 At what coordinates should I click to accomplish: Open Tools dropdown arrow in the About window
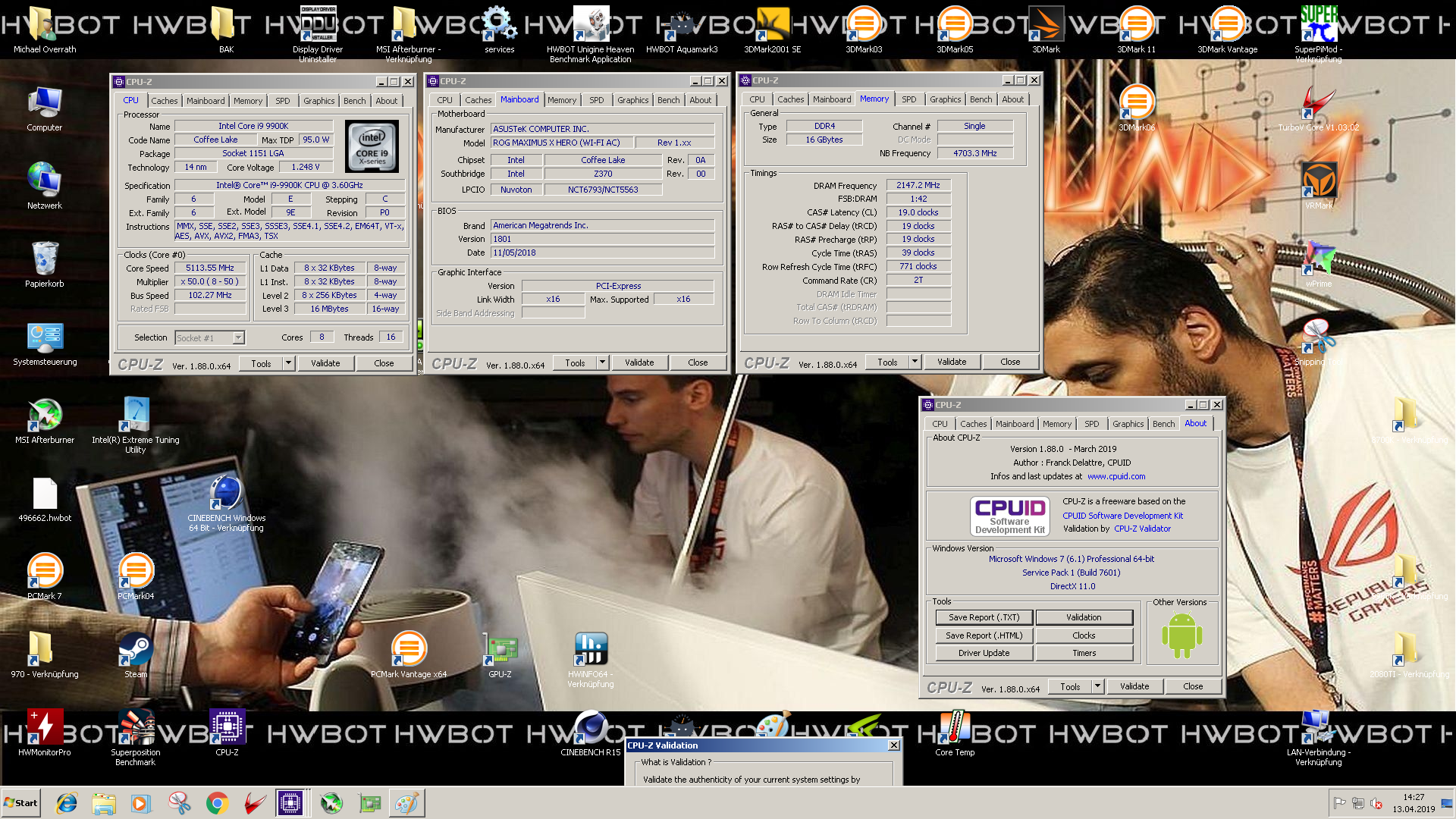(x=1097, y=686)
